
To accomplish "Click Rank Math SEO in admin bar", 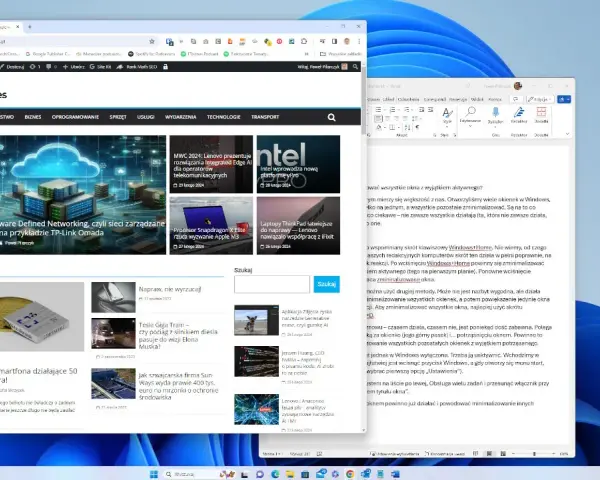I will point(137,67).
